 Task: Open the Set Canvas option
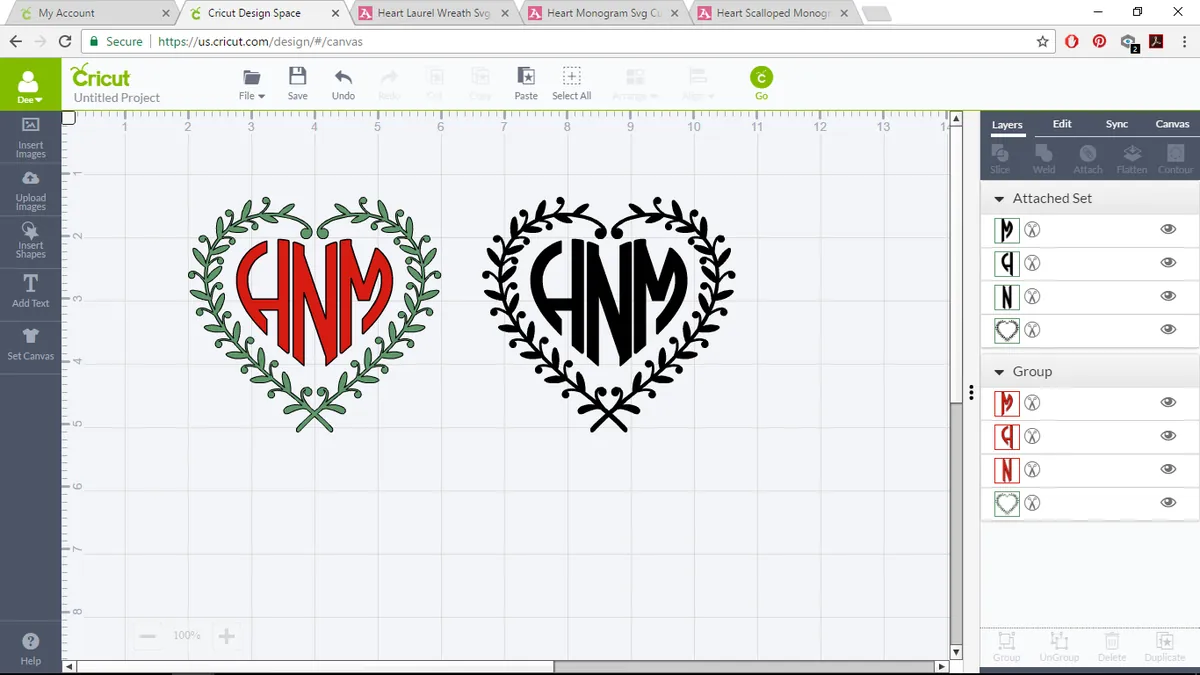click(30, 344)
